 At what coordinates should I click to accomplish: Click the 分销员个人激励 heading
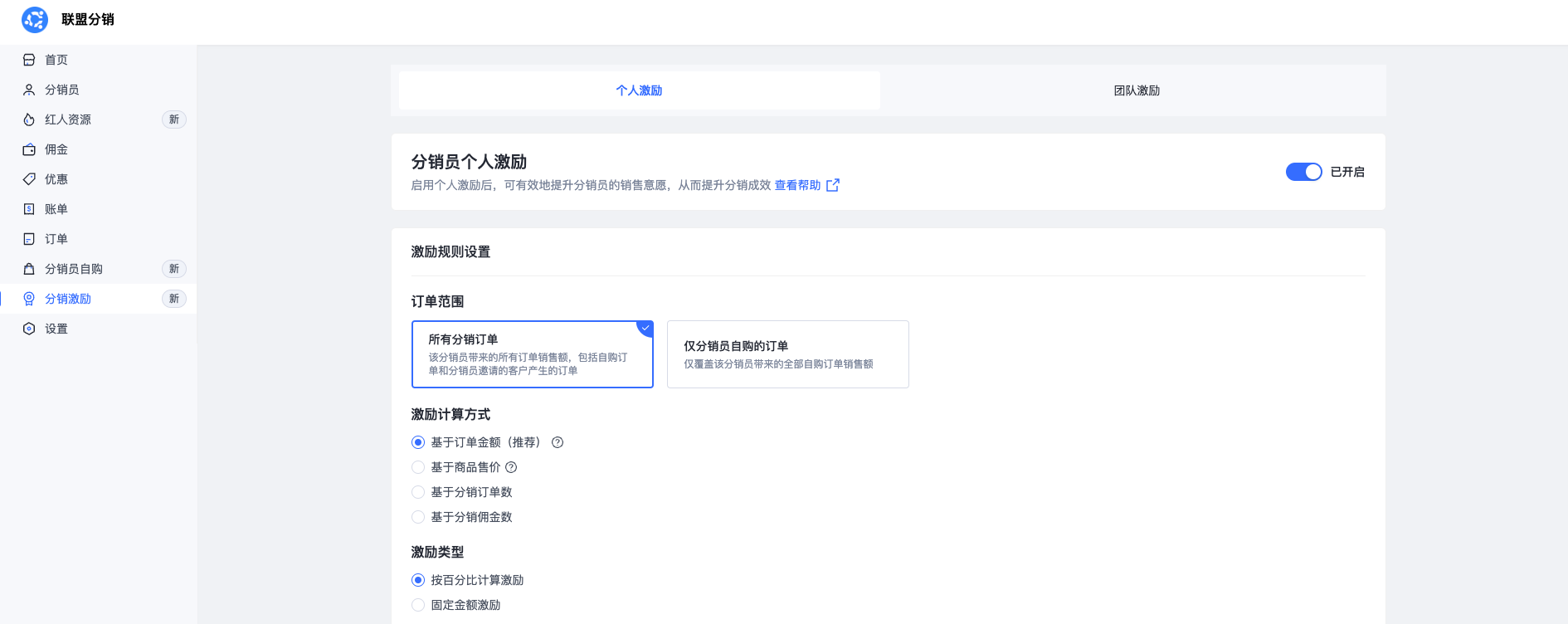469,162
